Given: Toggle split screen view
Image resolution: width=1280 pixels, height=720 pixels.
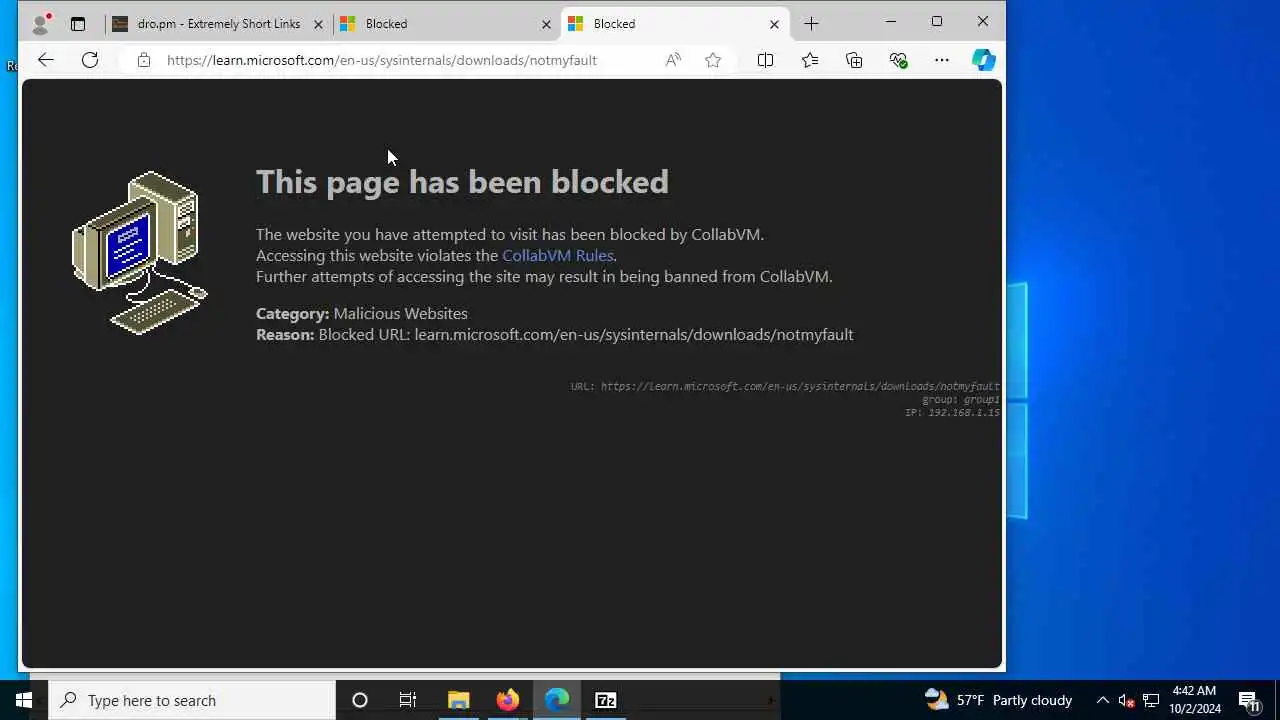Looking at the screenshot, I should coord(765,60).
